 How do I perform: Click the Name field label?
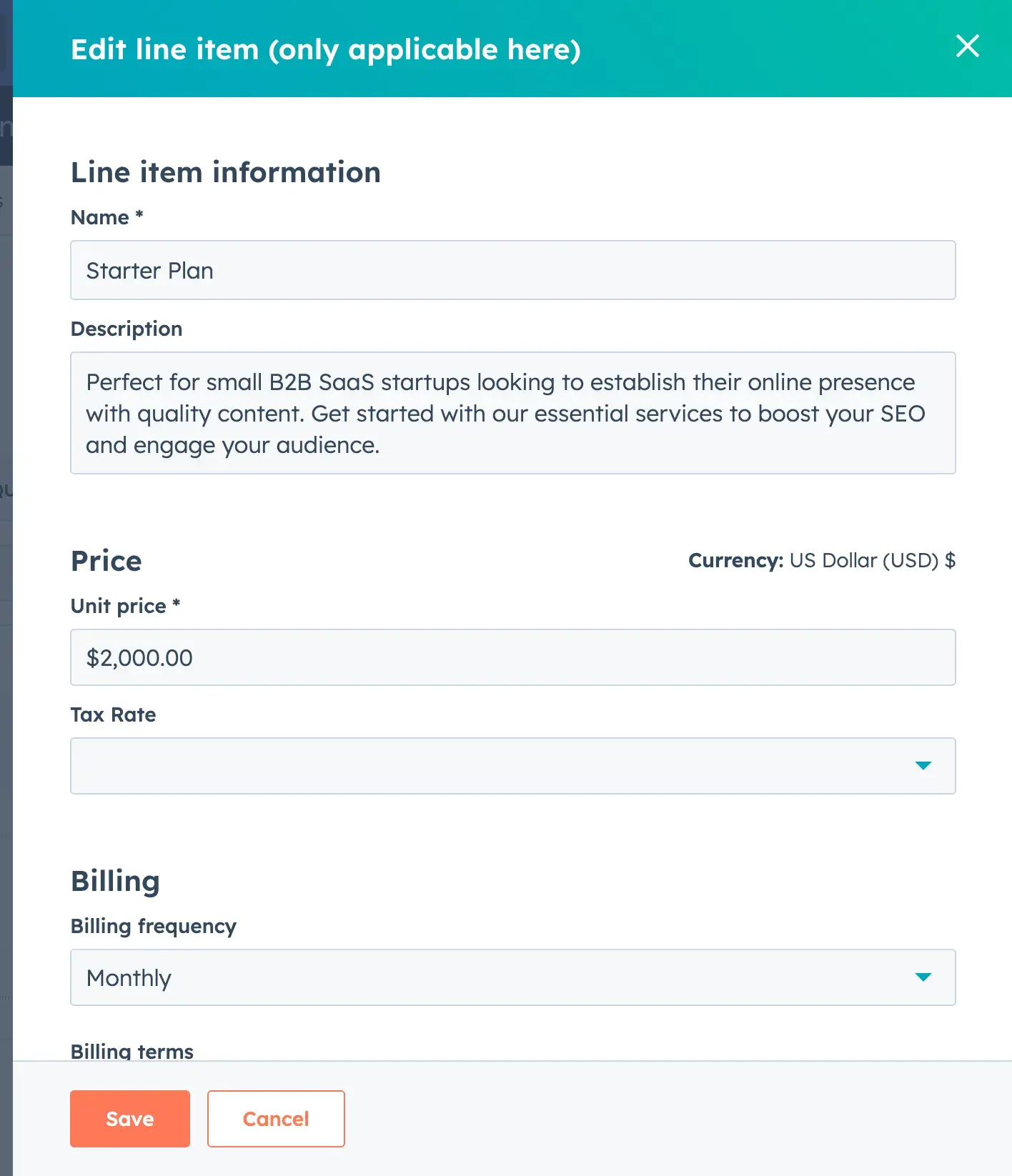coord(100,218)
